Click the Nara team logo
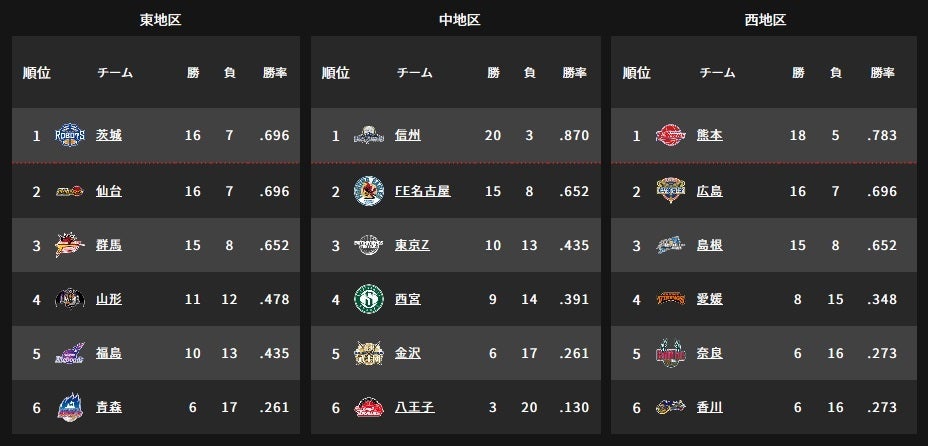The height and width of the screenshot is (446, 928). 671,353
